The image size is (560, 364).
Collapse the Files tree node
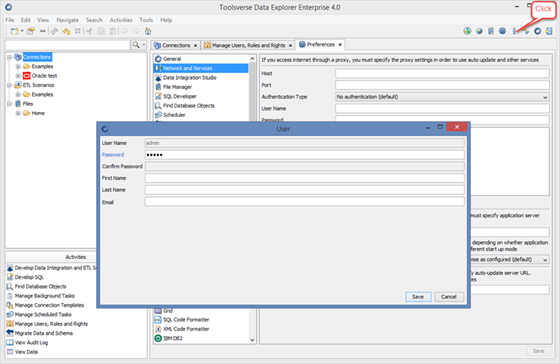[10, 104]
